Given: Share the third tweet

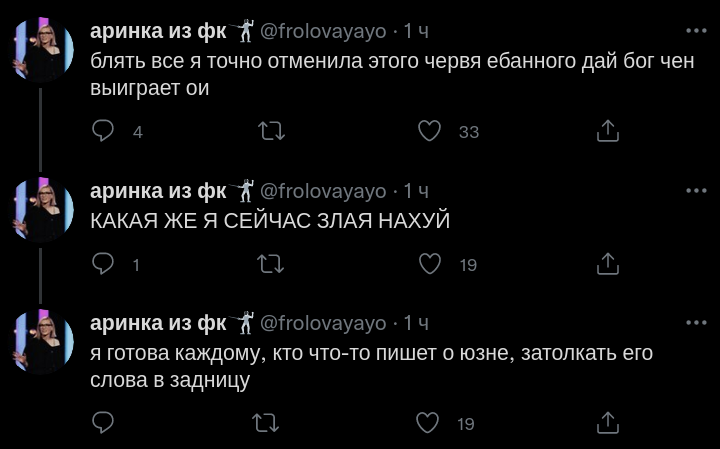Looking at the screenshot, I should pyautogui.click(x=608, y=423).
